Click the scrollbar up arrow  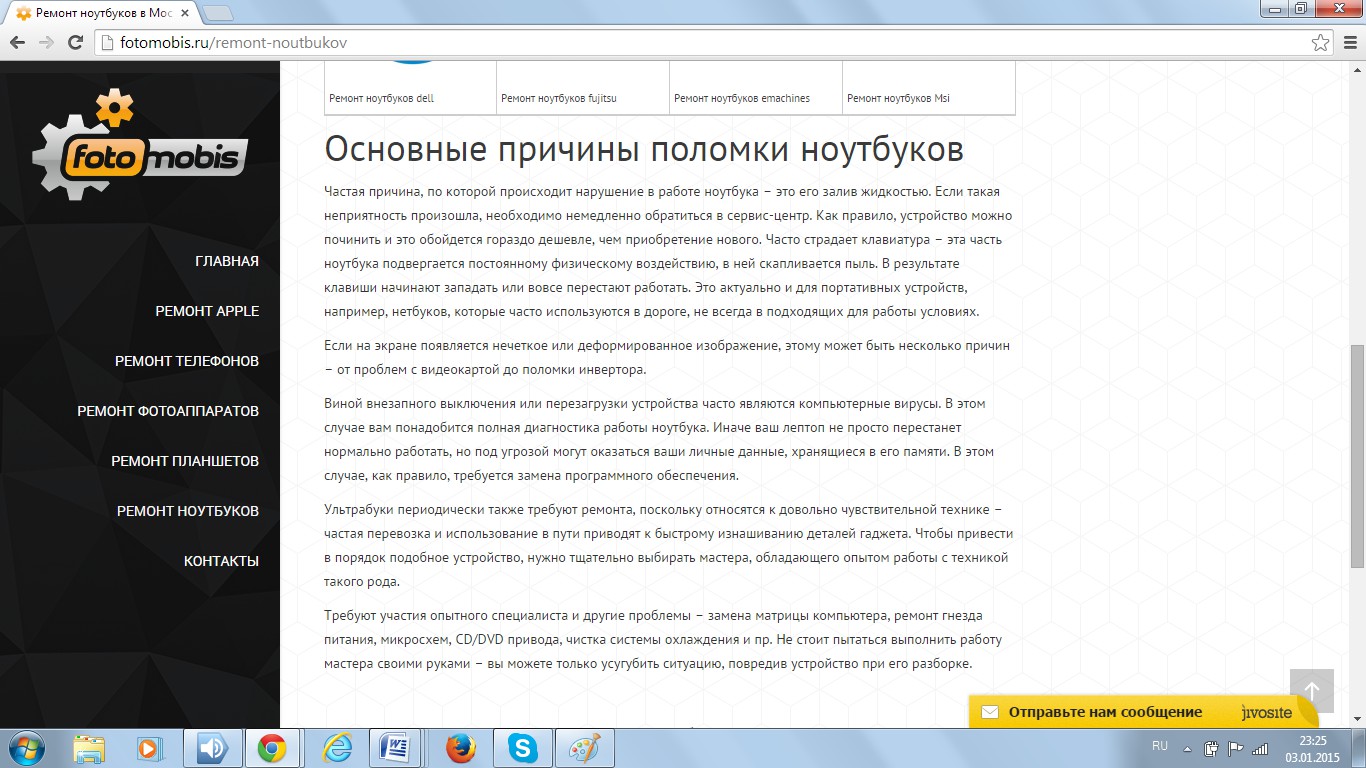tap(1357, 68)
